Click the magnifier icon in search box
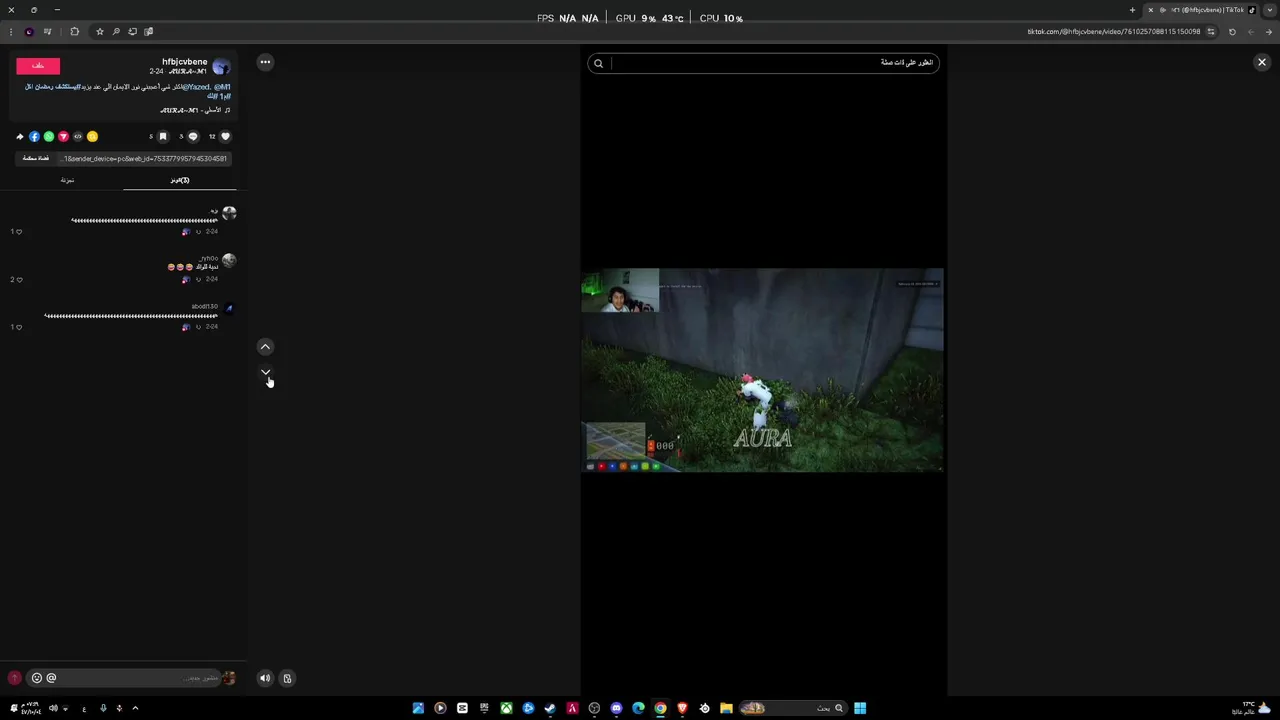The height and width of the screenshot is (720, 1280). point(598,63)
